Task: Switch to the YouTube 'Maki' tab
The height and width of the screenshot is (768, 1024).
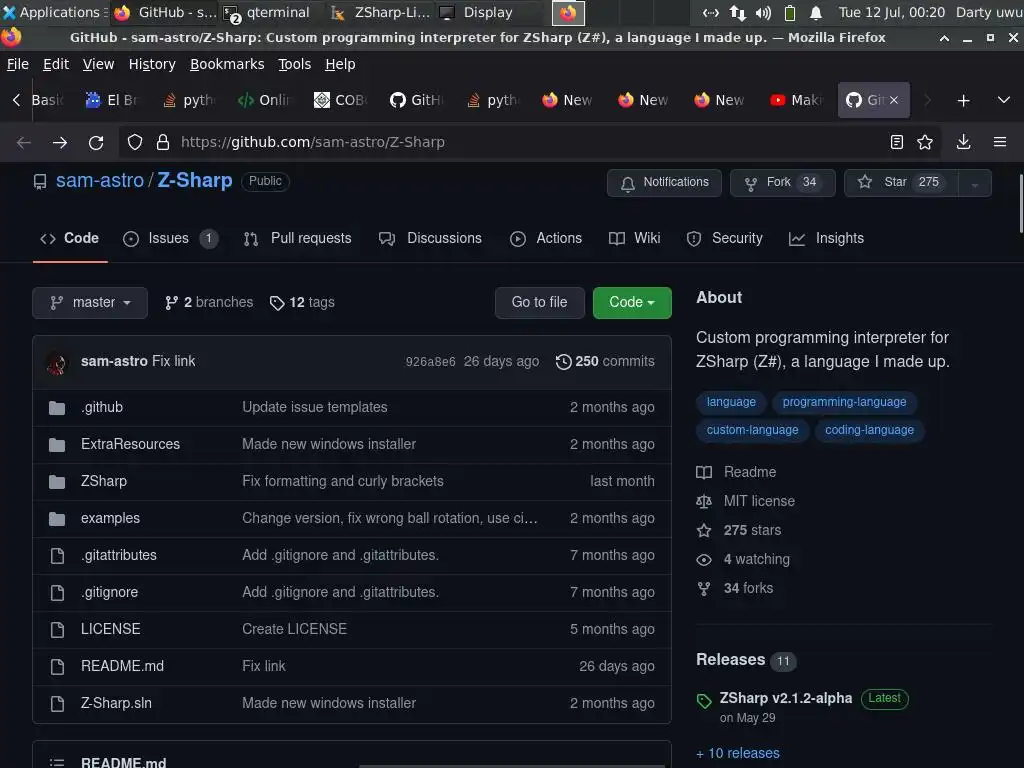Action: pyautogui.click(x=797, y=100)
